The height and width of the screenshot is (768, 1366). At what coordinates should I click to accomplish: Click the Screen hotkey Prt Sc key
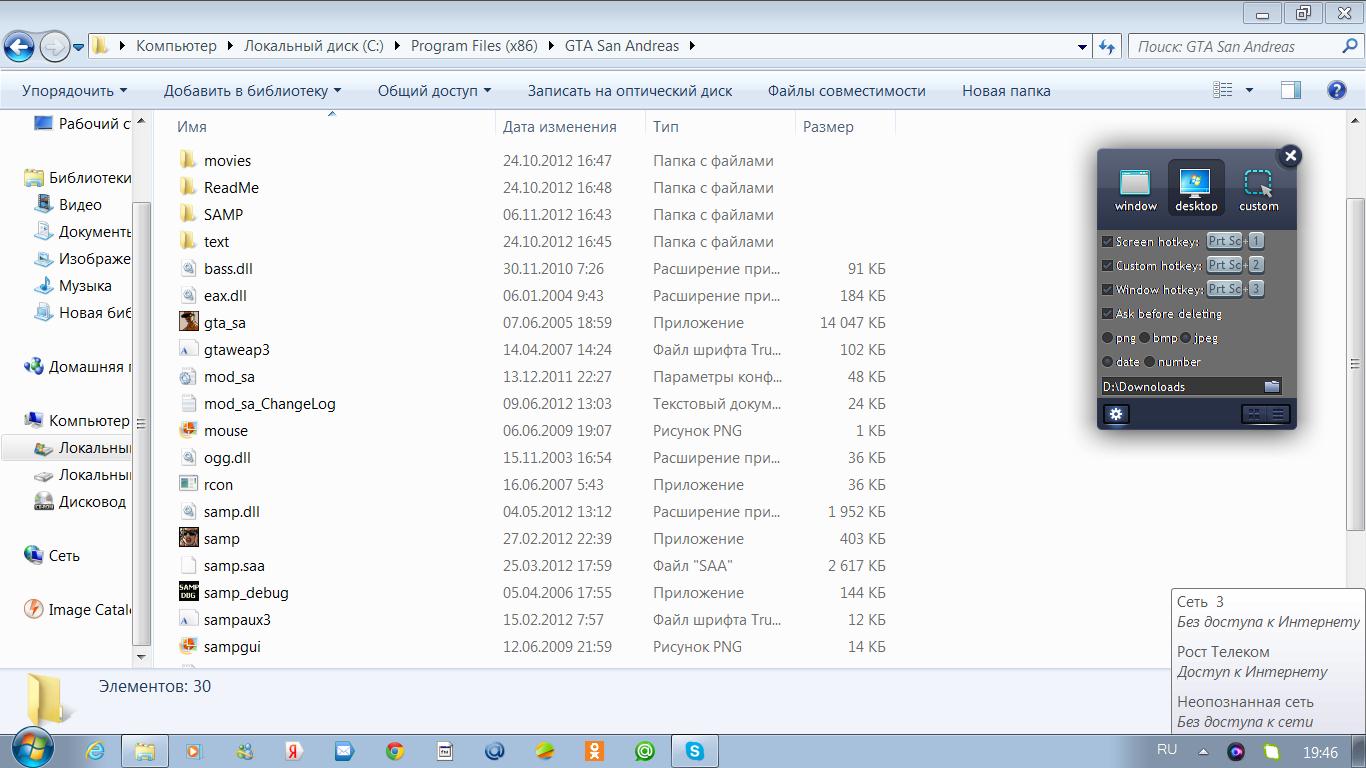click(1224, 241)
